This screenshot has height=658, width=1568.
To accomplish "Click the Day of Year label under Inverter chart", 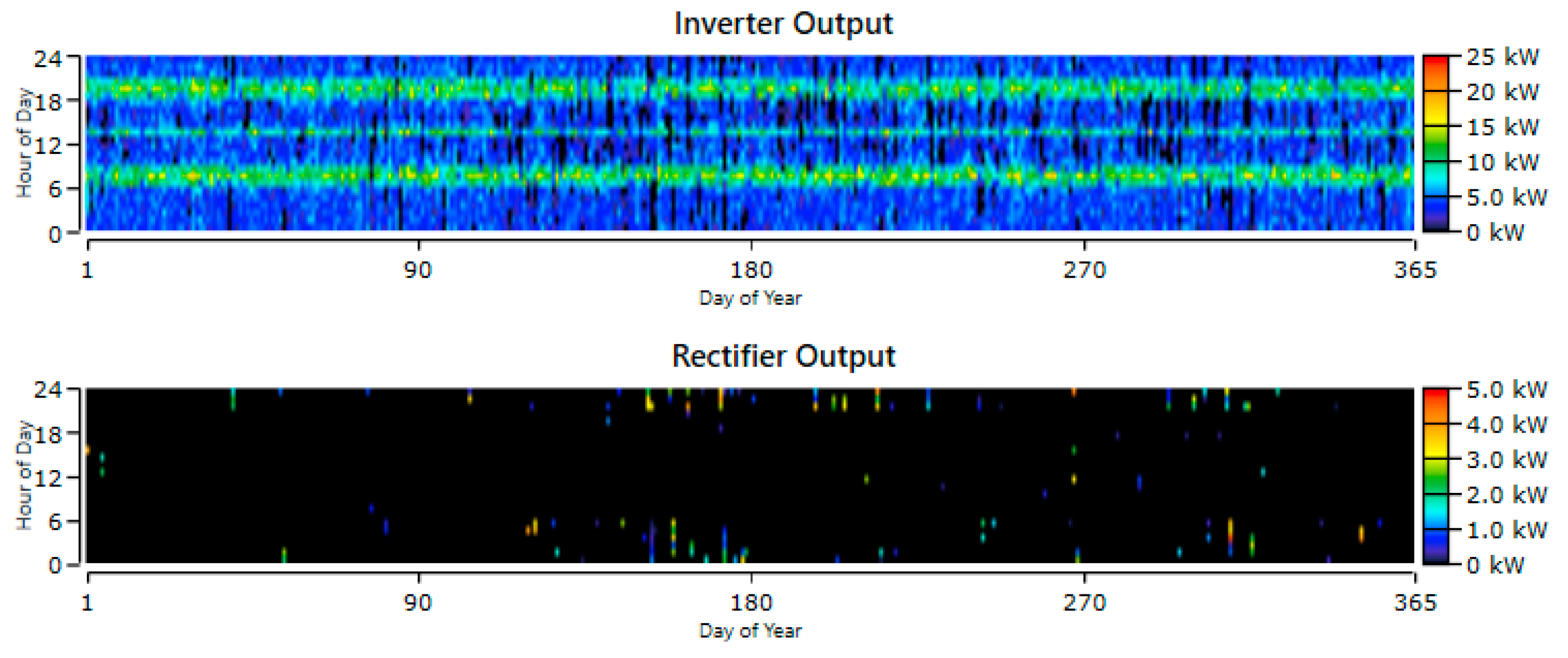I will [750, 298].
